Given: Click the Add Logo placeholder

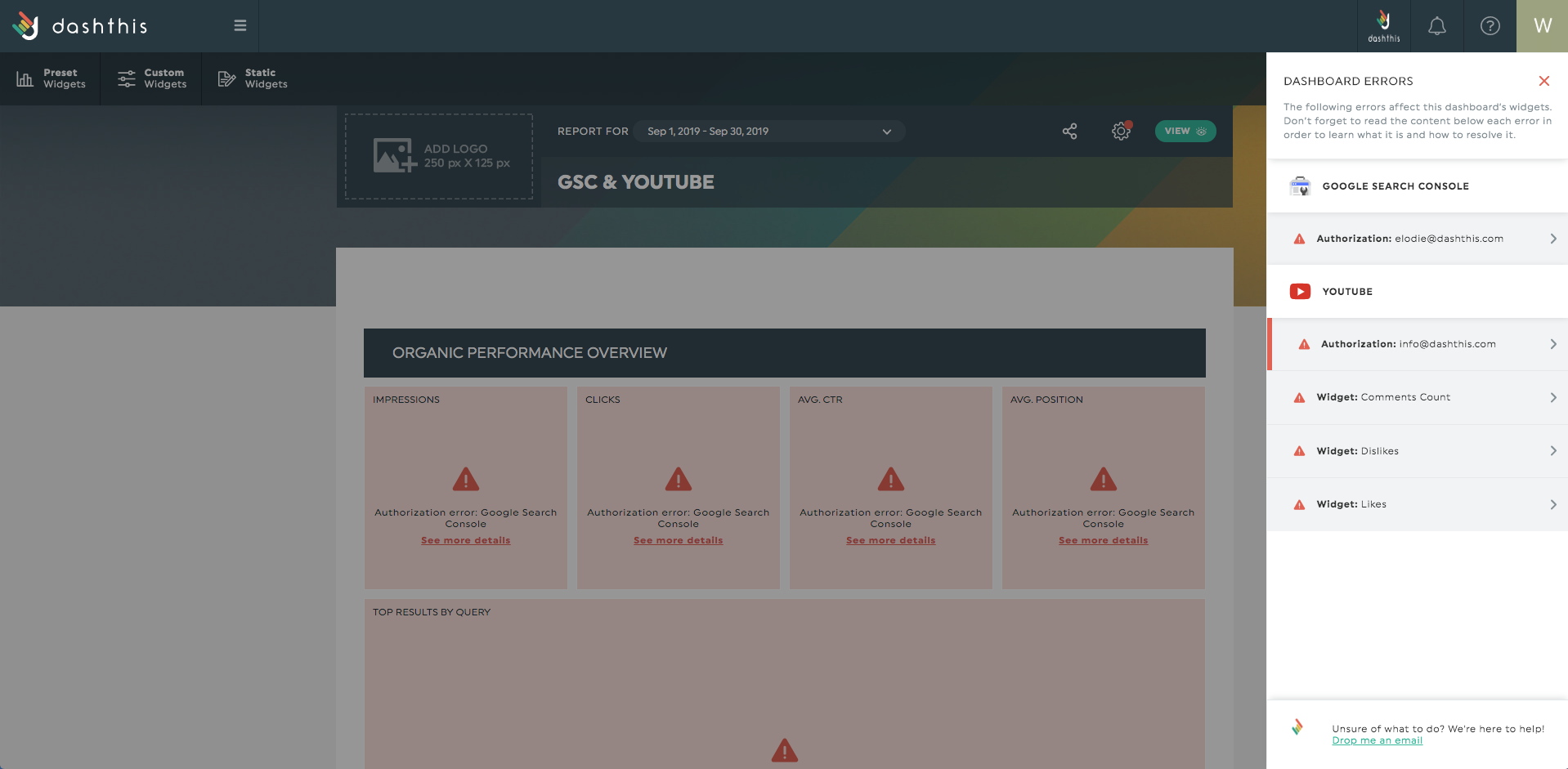Looking at the screenshot, I should tap(439, 156).
